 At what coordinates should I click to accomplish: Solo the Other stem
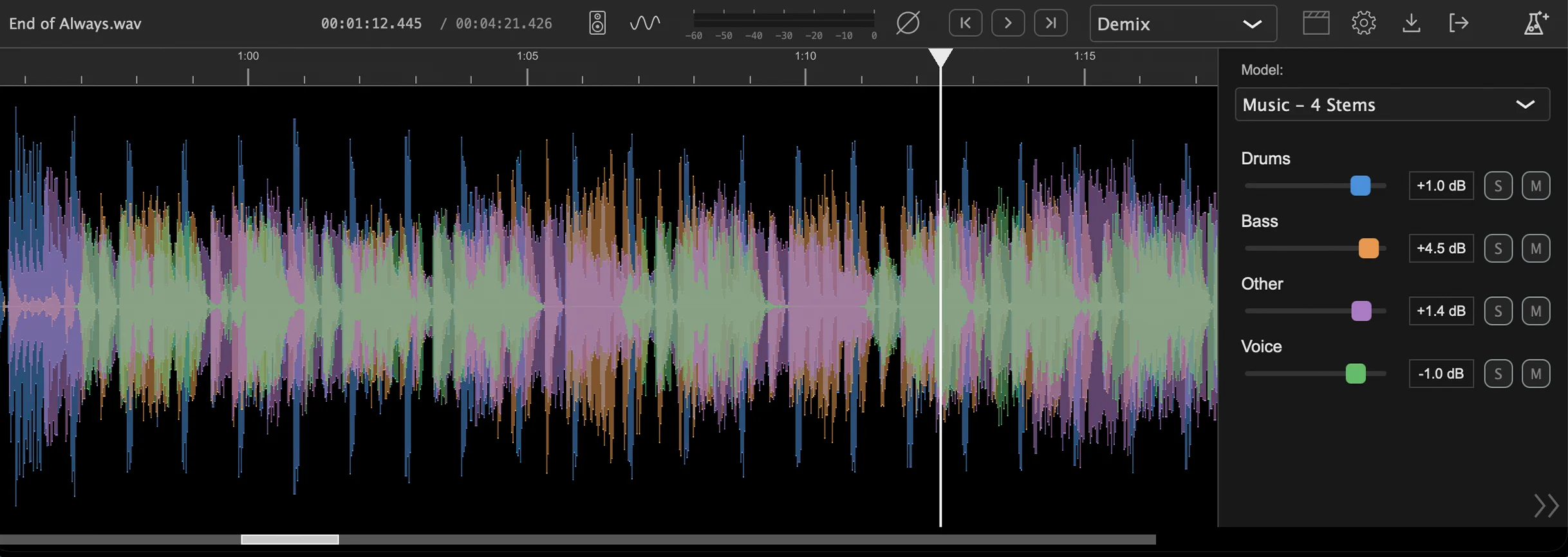point(1498,312)
